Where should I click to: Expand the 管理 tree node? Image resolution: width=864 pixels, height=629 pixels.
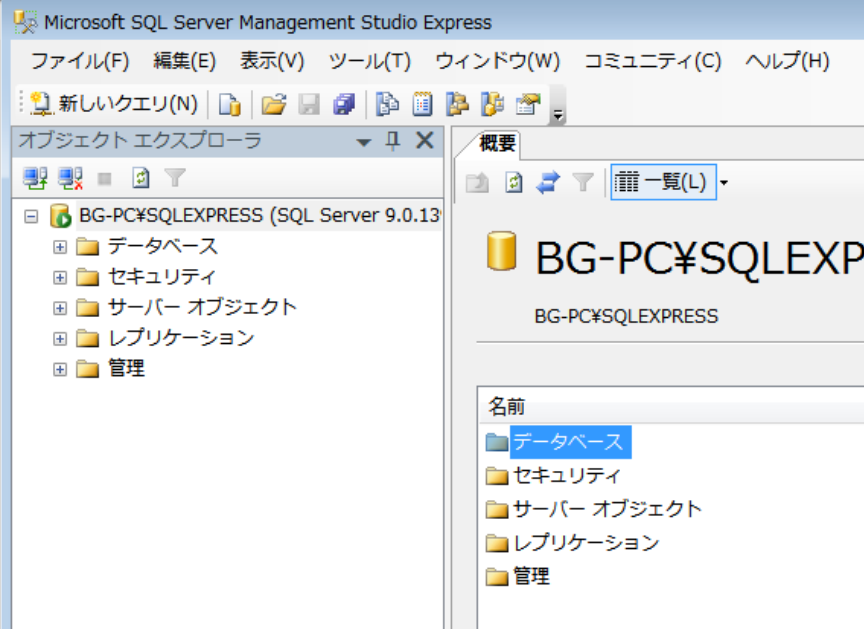coord(60,369)
